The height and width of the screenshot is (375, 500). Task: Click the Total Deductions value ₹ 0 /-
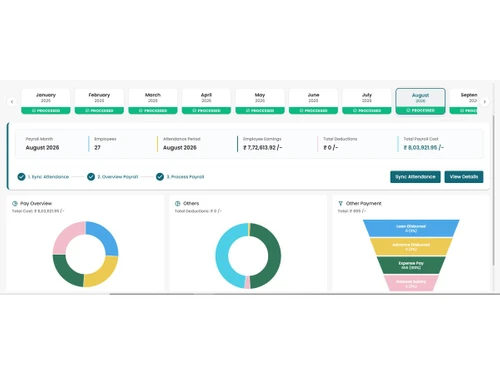[x=331, y=148]
